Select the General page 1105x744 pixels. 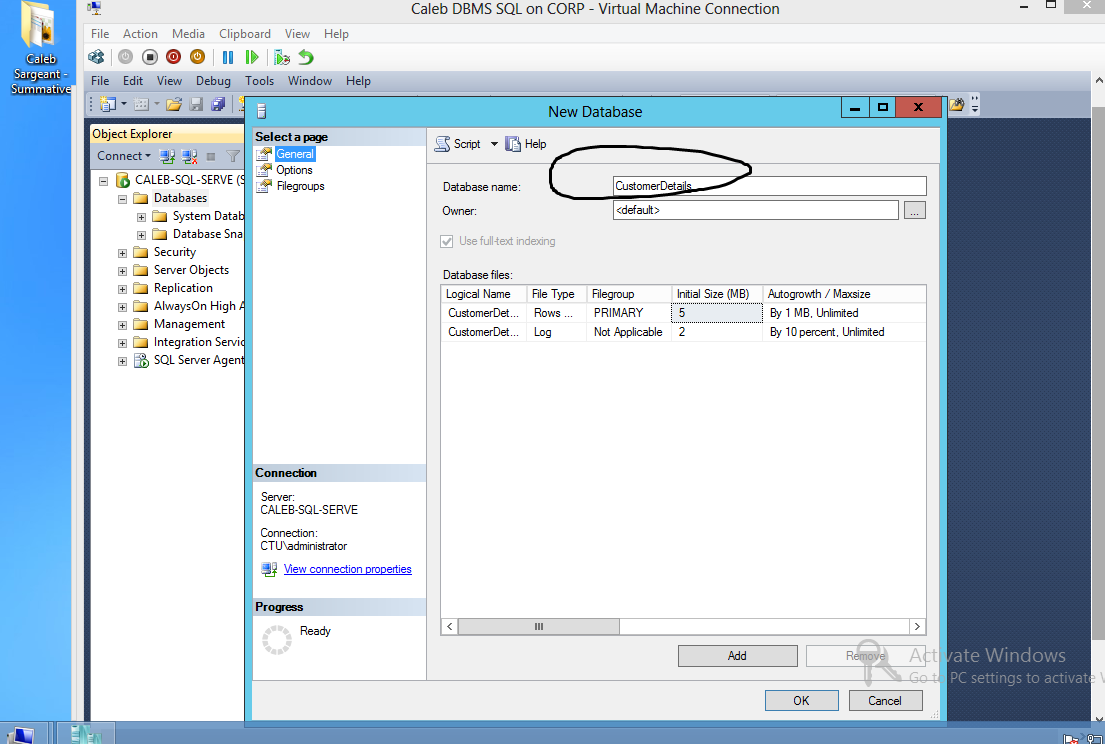coord(295,154)
